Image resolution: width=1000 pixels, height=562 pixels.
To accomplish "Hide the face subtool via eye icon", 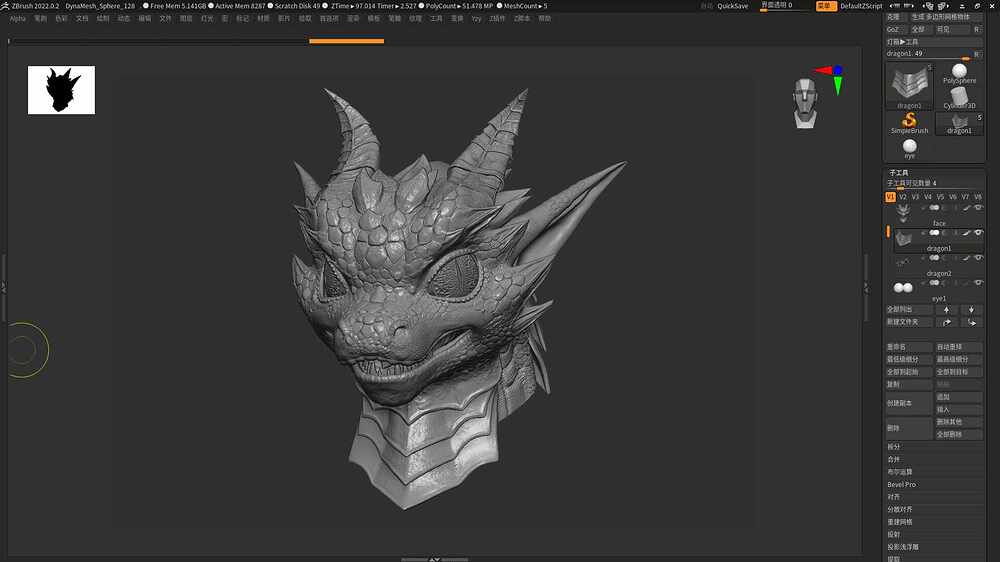I will 978,208.
